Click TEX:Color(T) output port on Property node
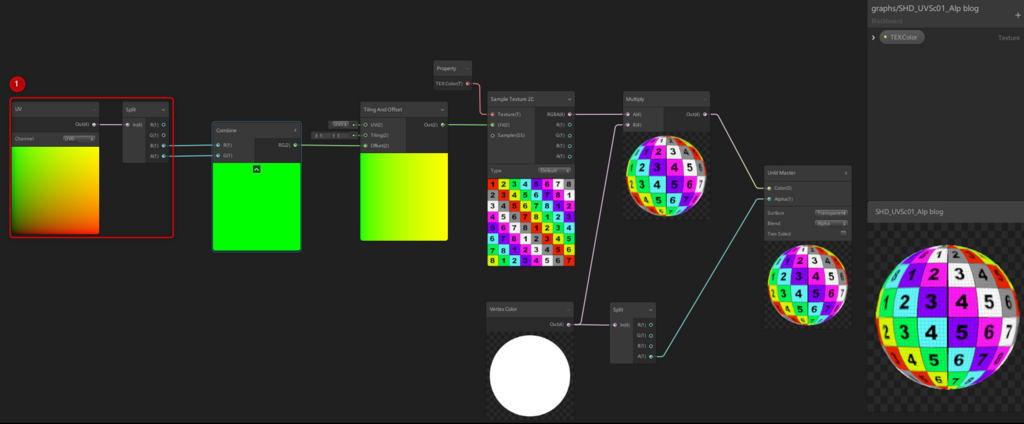The height and width of the screenshot is (424, 1024). (468, 84)
